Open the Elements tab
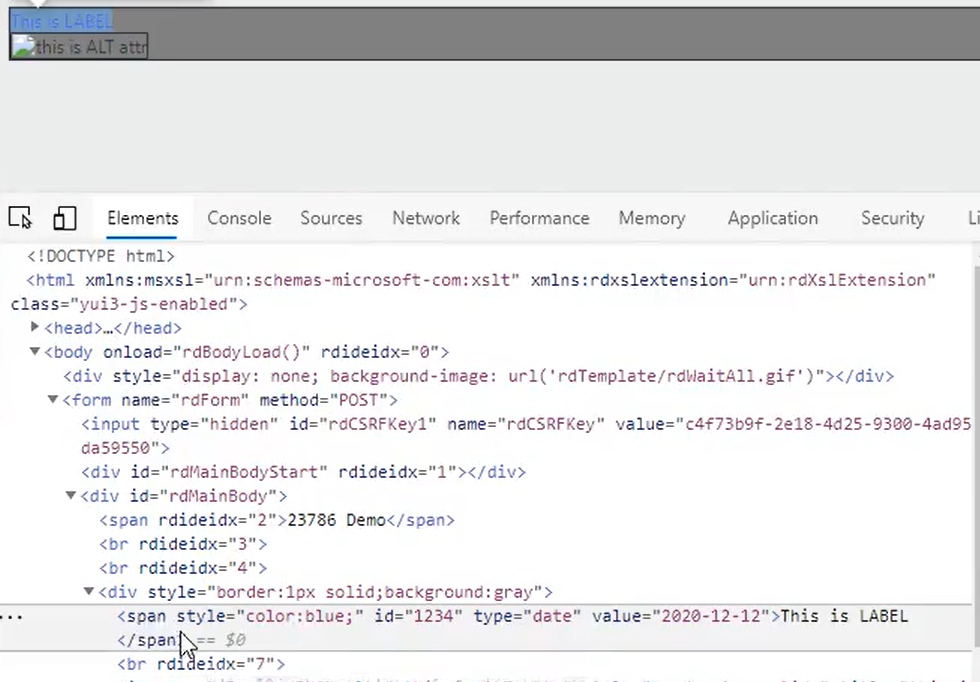 tap(142, 218)
